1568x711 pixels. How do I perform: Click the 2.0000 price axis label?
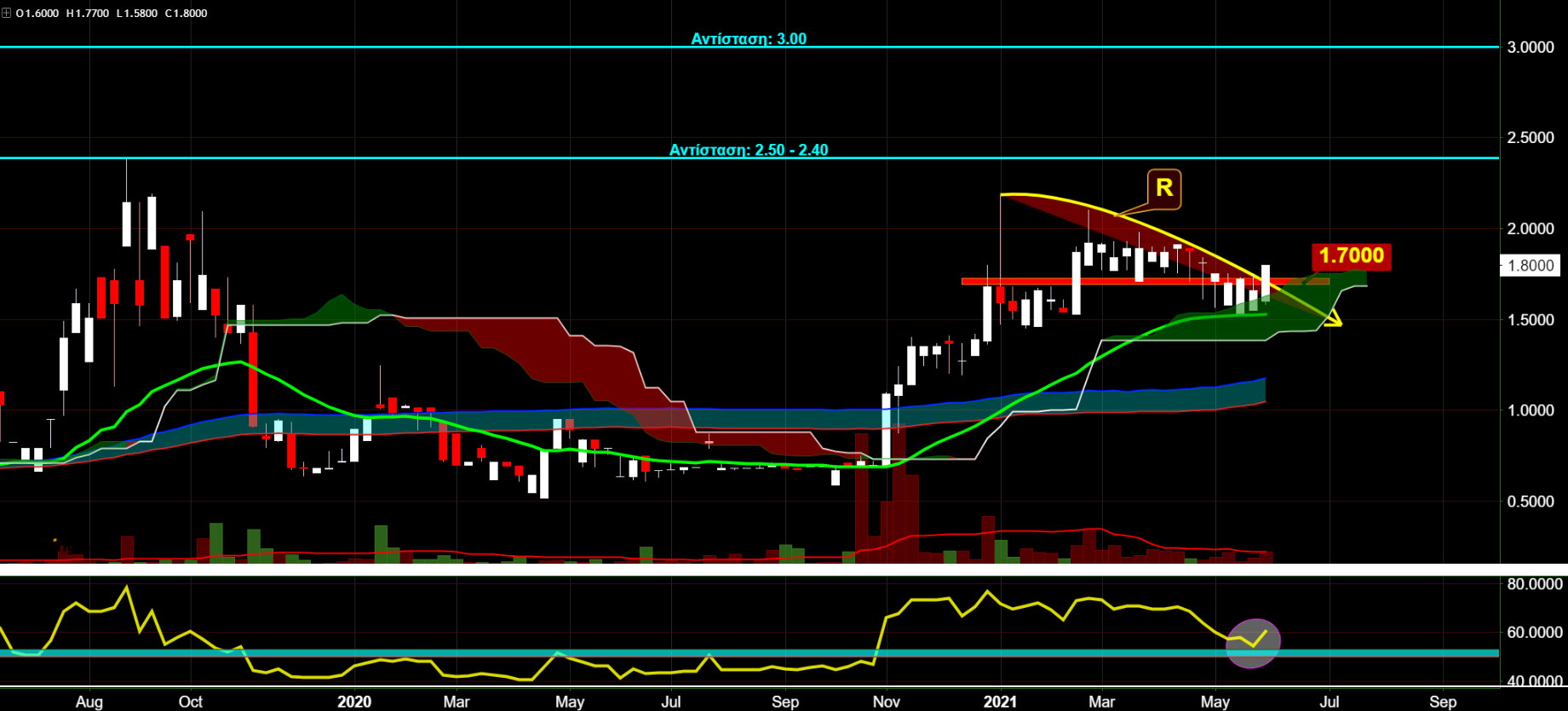tap(1531, 229)
